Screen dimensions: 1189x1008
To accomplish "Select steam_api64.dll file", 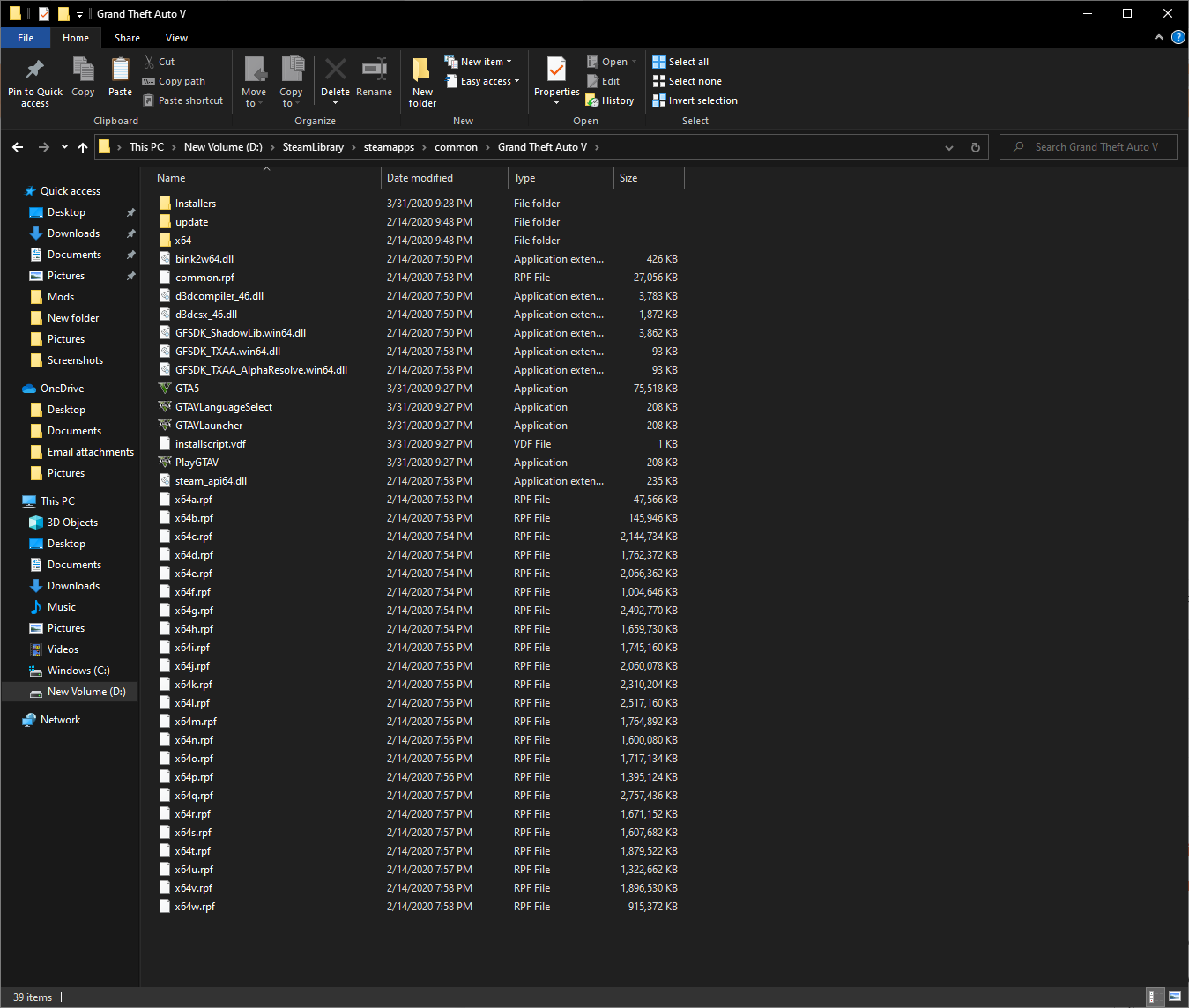I will 211,481.
